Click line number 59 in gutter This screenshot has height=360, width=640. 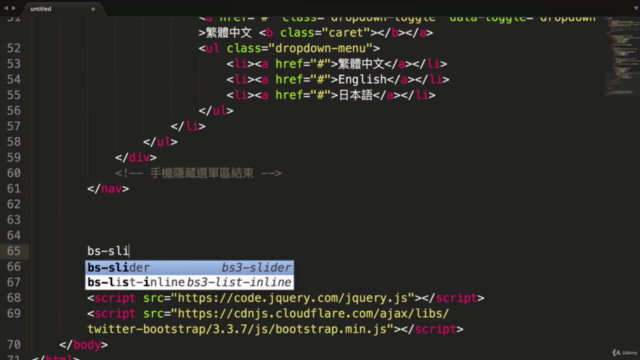(x=14, y=158)
